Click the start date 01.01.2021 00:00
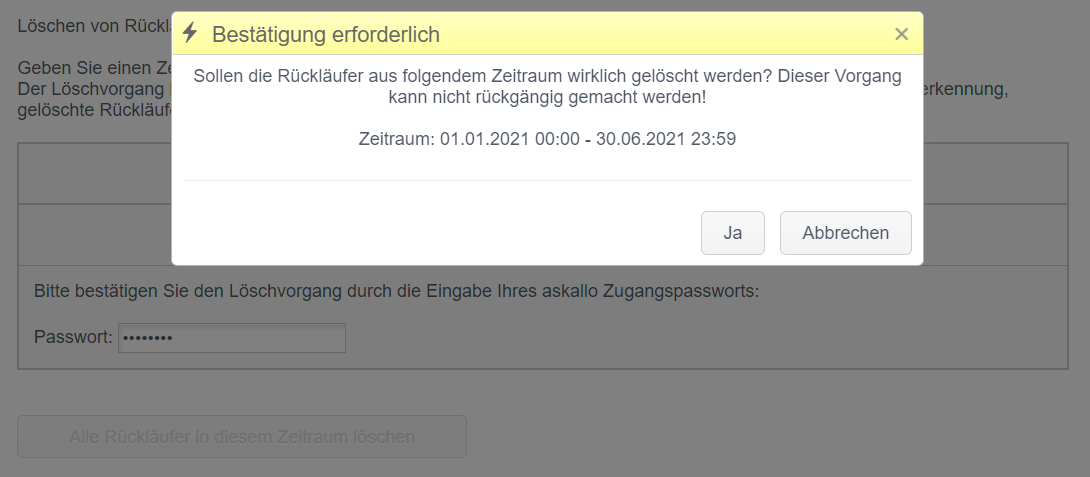 (509, 139)
